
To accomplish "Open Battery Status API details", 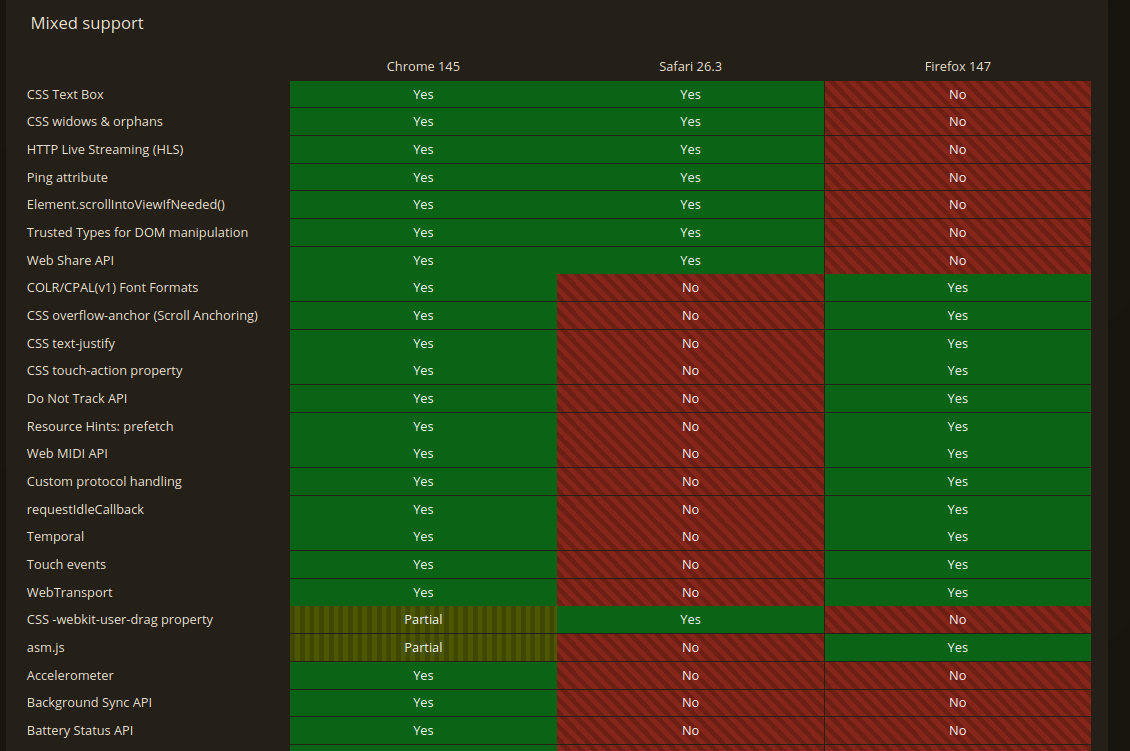I will [80, 730].
